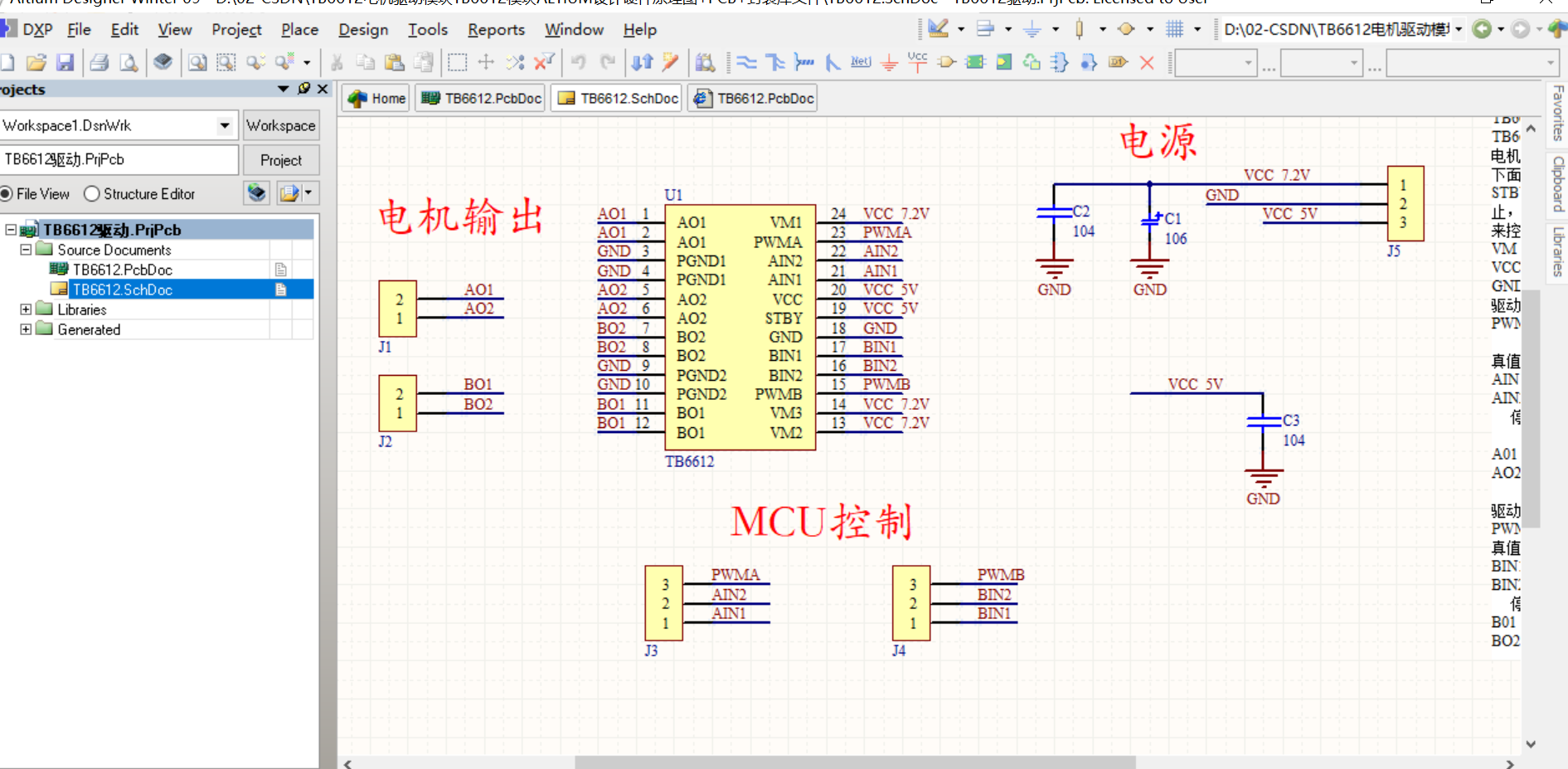Viewport: 1568px width, 769px height.
Task: Place a VCC power port
Action: (x=918, y=62)
